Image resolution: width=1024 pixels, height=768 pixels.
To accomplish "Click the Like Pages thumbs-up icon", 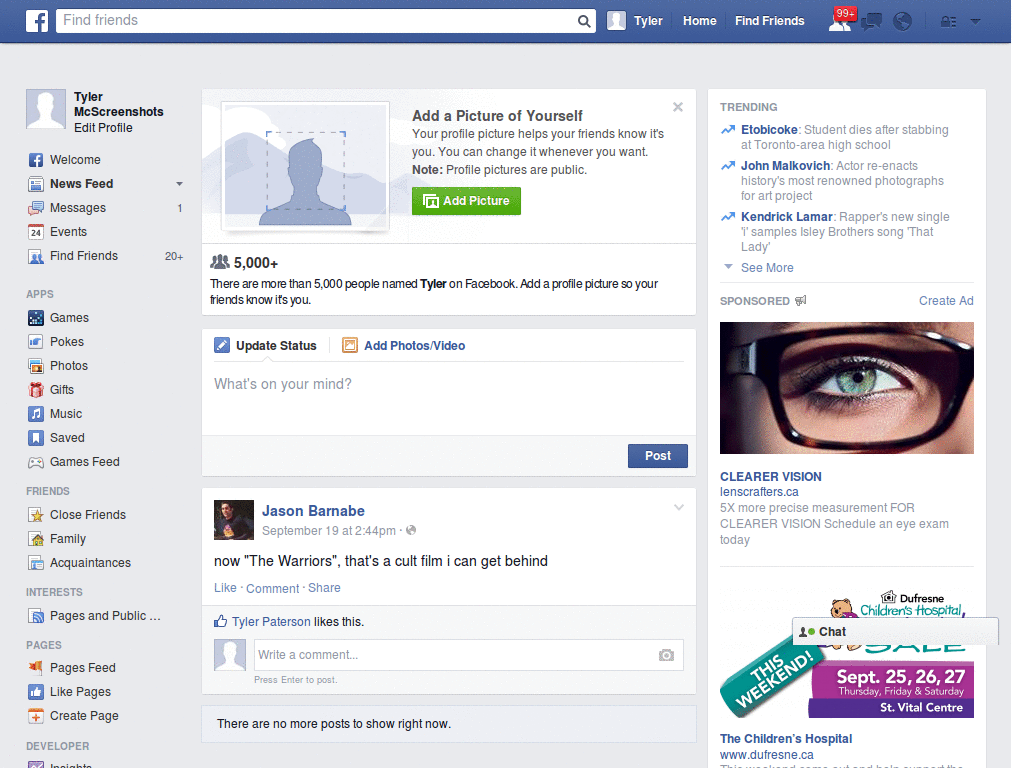I will coord(36,692).
